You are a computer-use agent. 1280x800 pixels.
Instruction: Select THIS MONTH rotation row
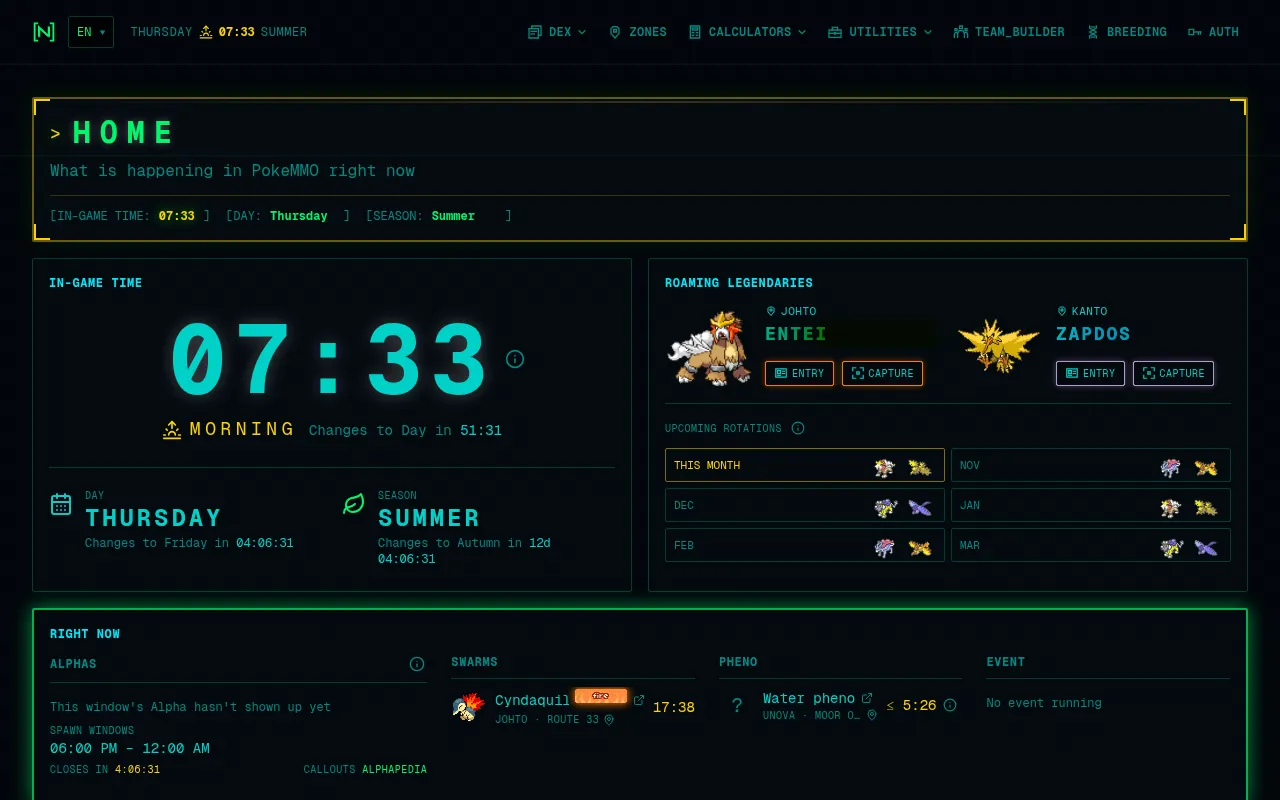click(x=805, y=465)
